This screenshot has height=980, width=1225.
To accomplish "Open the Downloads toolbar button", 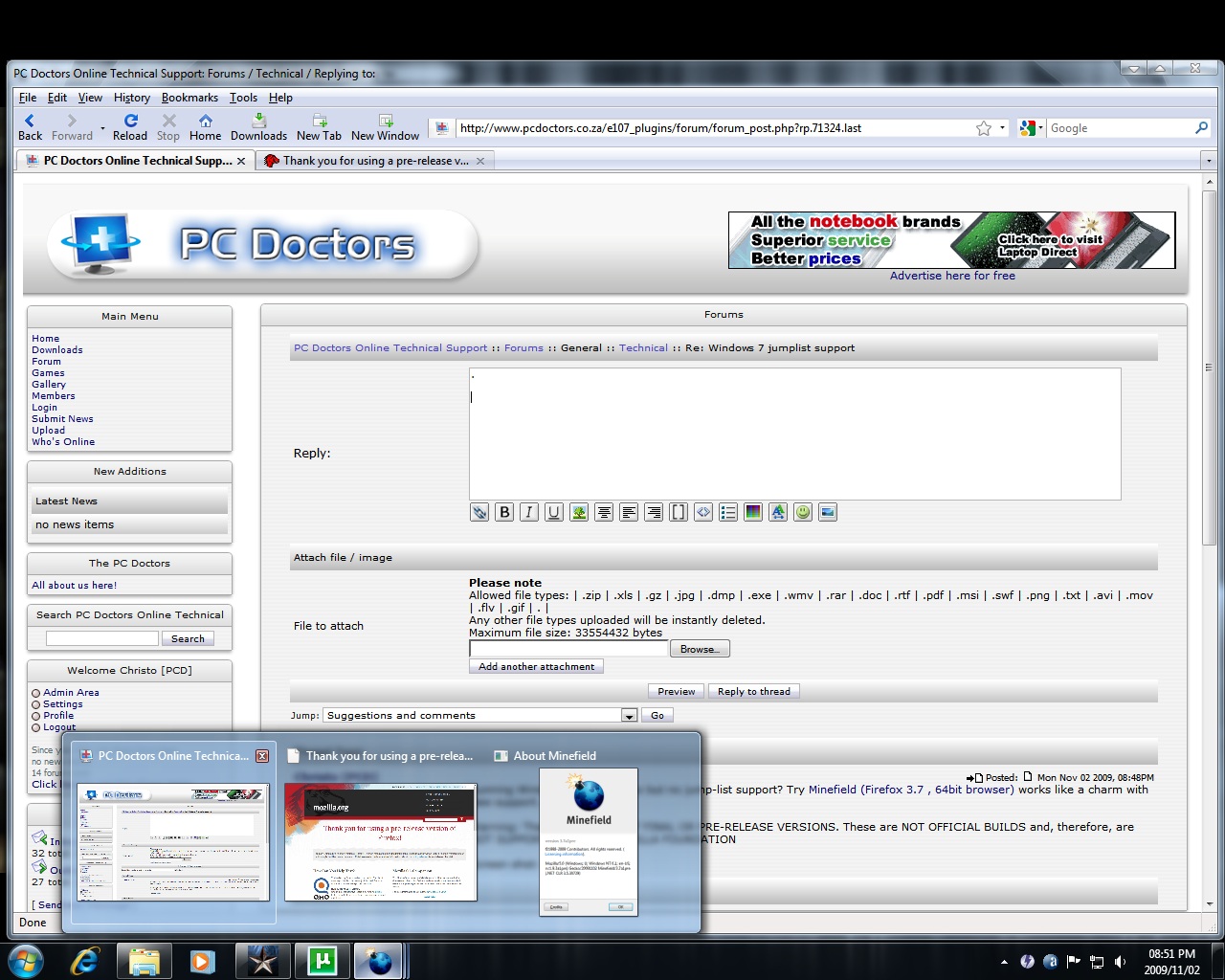I will click(258, 126).
